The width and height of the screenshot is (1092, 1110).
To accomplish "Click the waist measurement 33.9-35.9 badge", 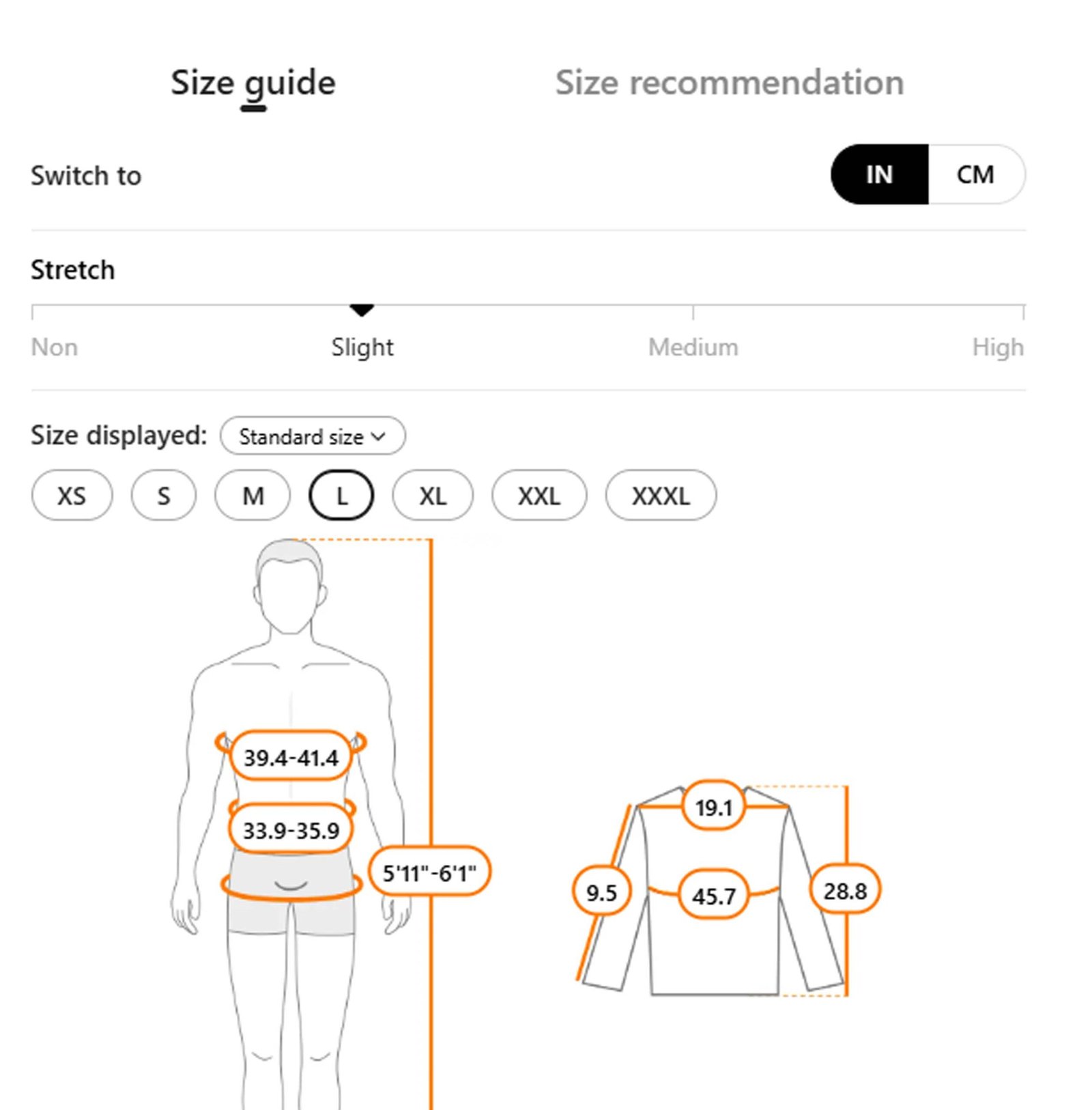I will pyautogui.click(x=291, y=830).
